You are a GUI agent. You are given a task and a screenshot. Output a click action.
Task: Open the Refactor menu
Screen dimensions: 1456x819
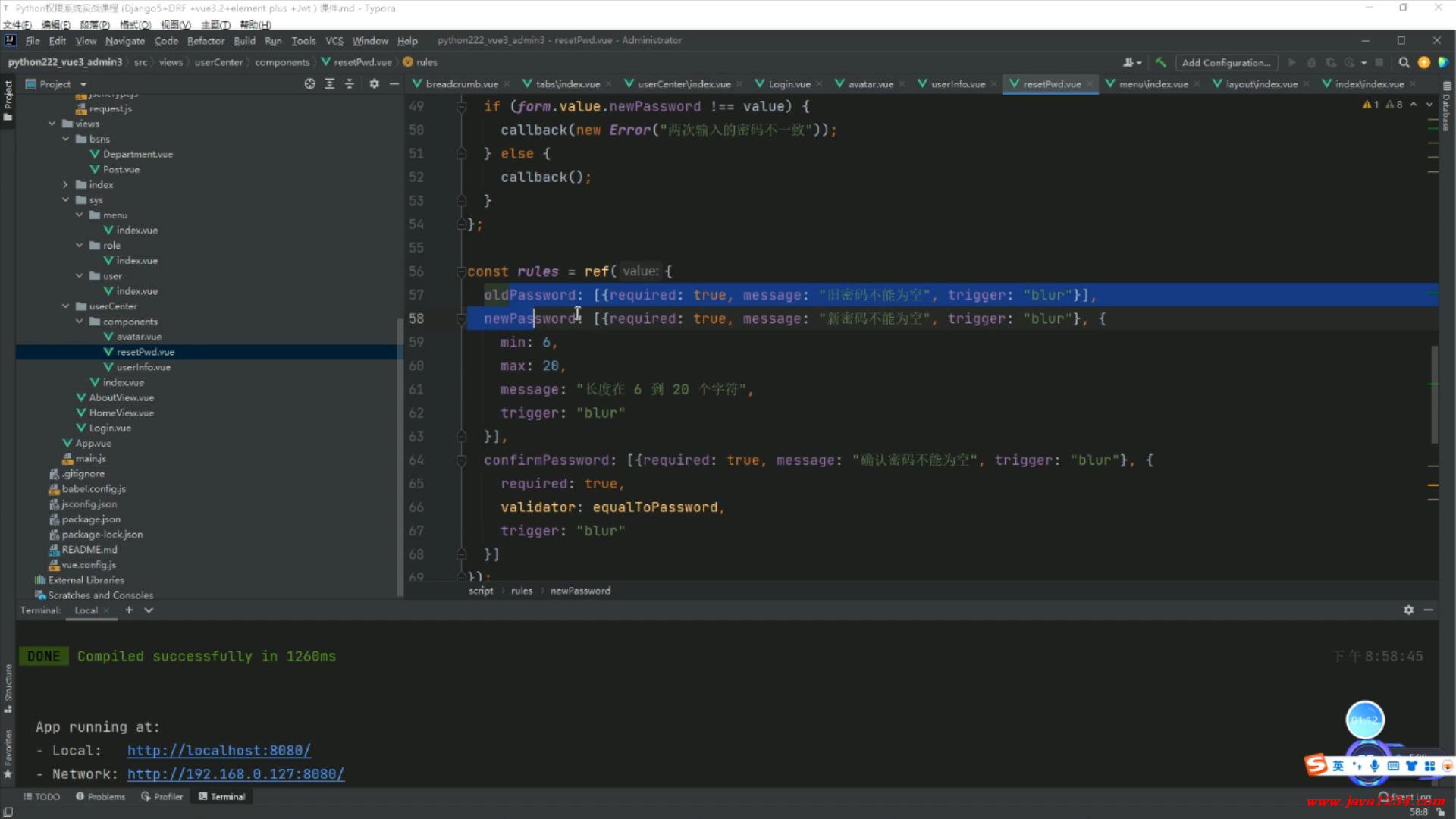point(206,41)
